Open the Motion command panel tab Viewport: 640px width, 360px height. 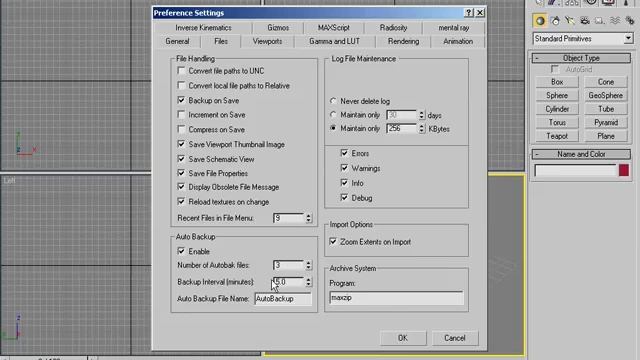coord(591,2)
